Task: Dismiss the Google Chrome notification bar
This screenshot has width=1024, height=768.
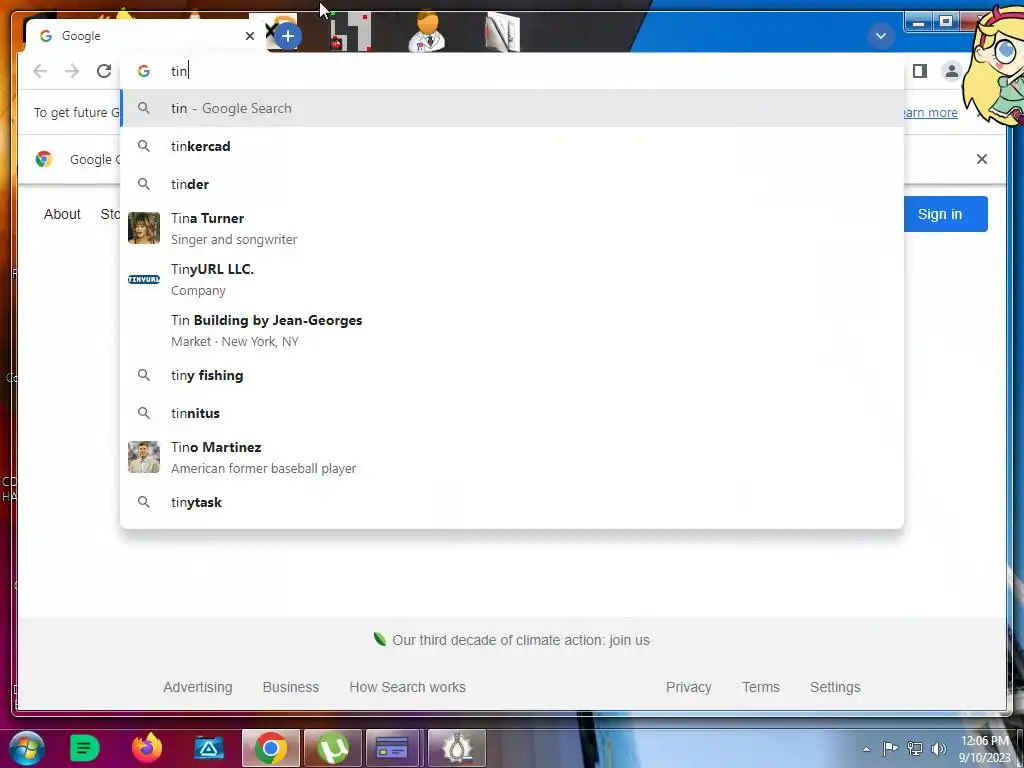Action: click(x=982, y=159)
